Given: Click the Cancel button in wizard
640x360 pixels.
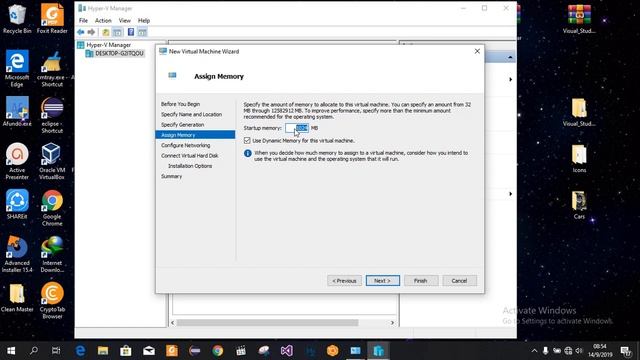Looking at the screenshot, I should 459,281.
